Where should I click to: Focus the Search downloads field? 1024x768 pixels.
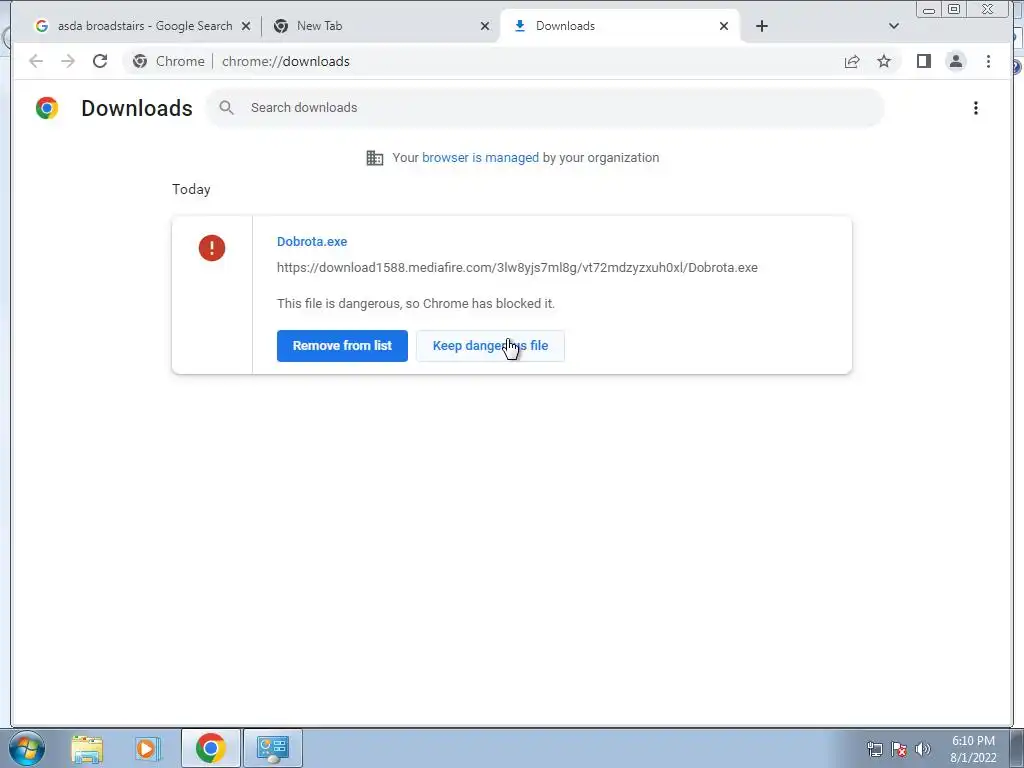click(x=546, y=108)
